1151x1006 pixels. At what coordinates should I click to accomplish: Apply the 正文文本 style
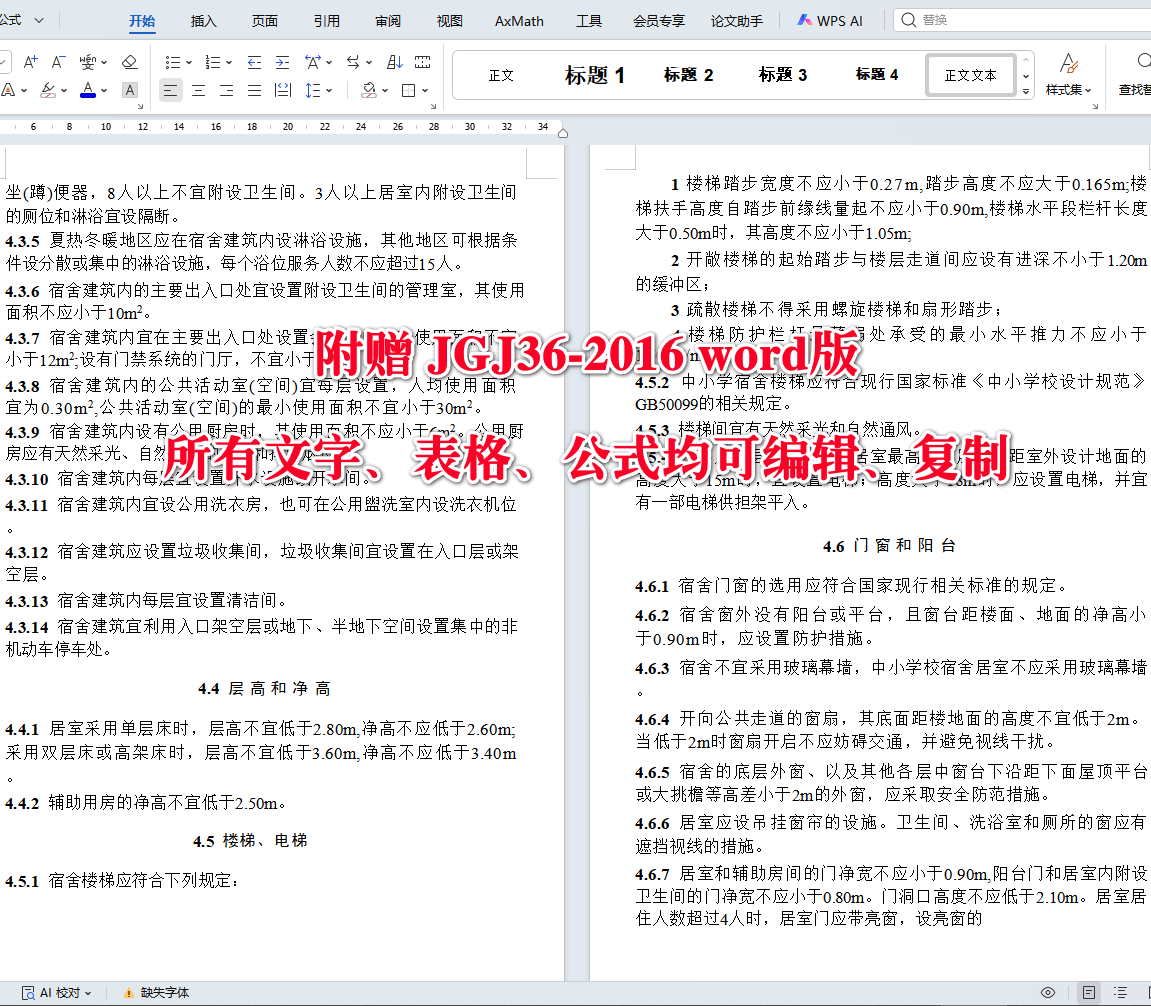point(970,76)
